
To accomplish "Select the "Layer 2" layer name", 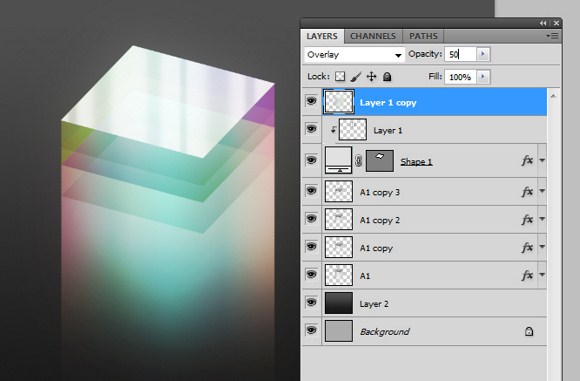I will pyautogui.click(x=374, y=304).
